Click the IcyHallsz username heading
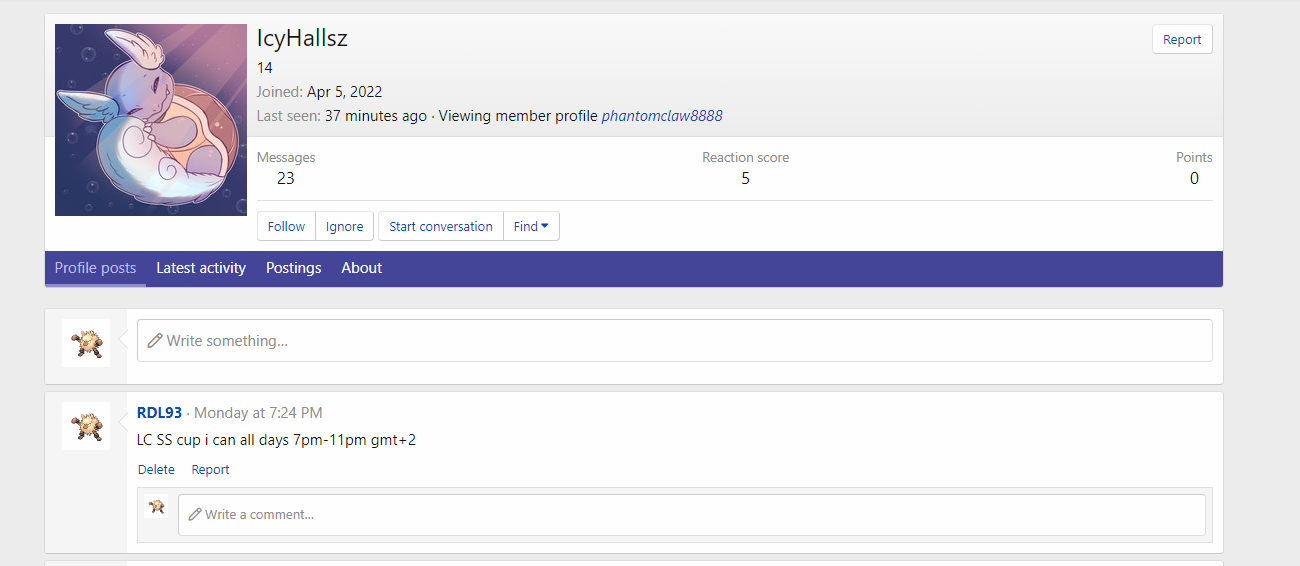The height and width of the screenshot is (566, 1300). [302, 39]
